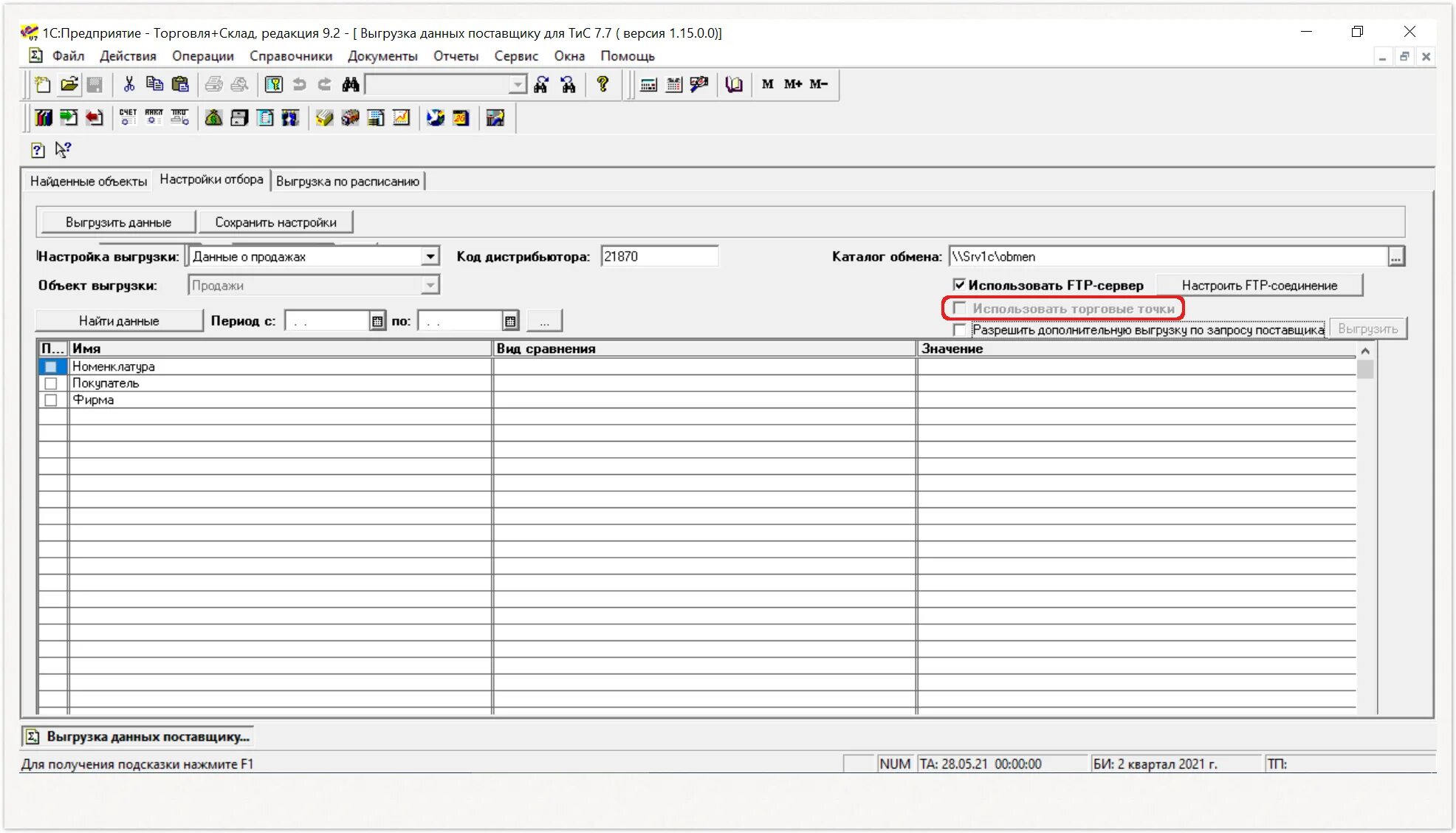Check the Покупатель row checkbox
1456x833 pixels.
[51, 383]
